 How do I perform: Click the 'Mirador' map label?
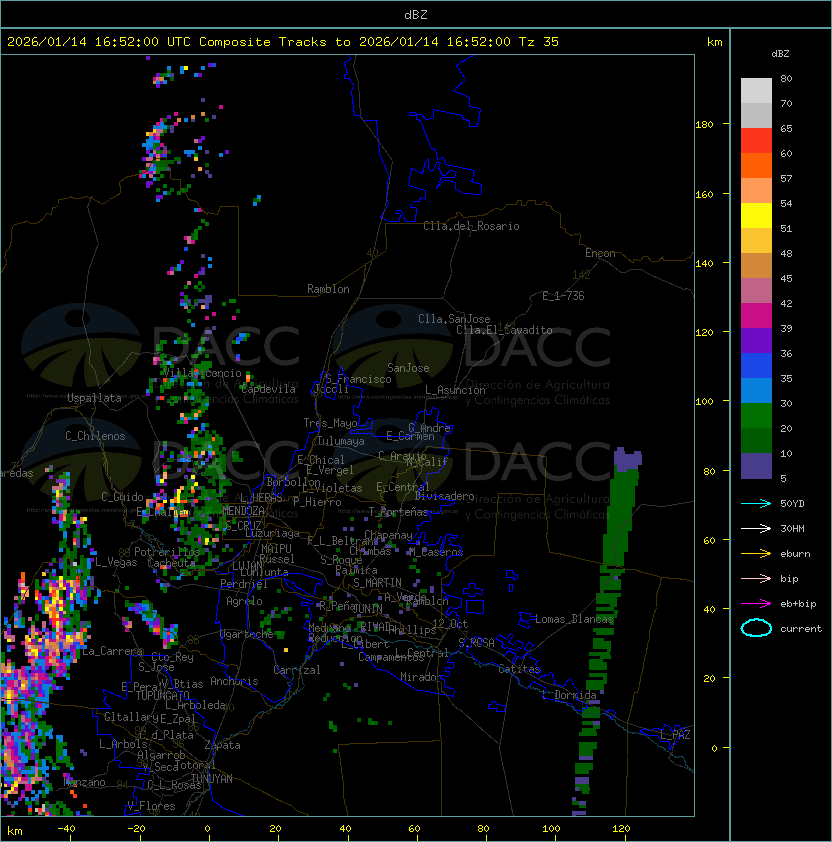click(x=421, y=677)
